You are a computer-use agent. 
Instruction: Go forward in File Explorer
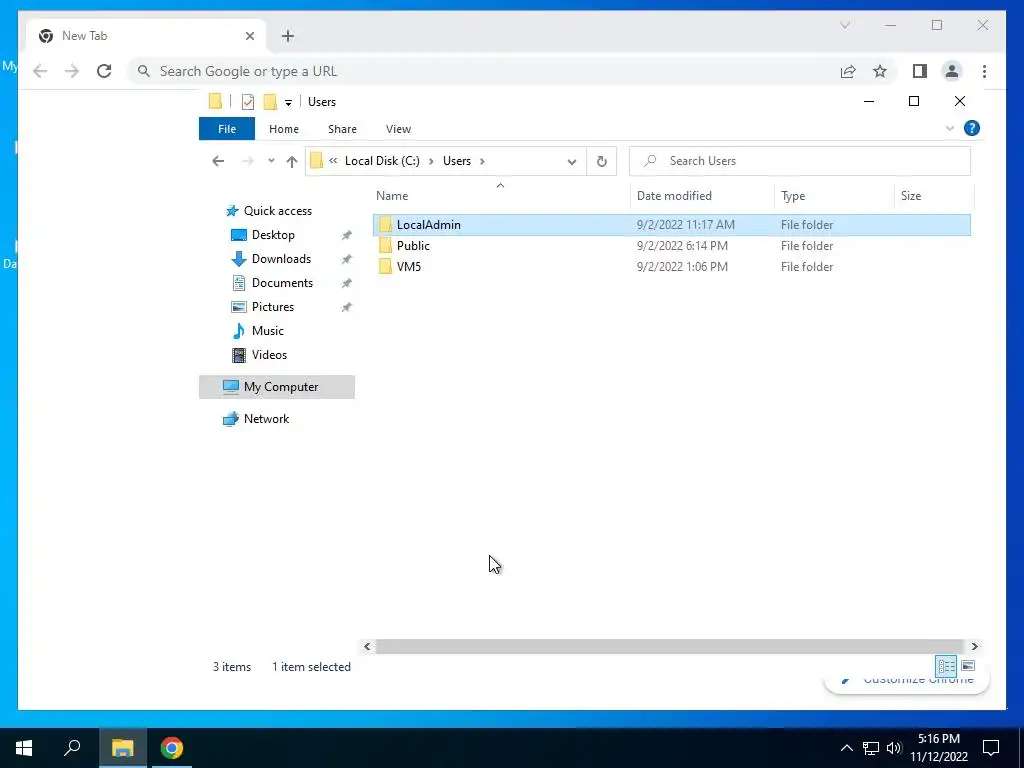(248, 161)
